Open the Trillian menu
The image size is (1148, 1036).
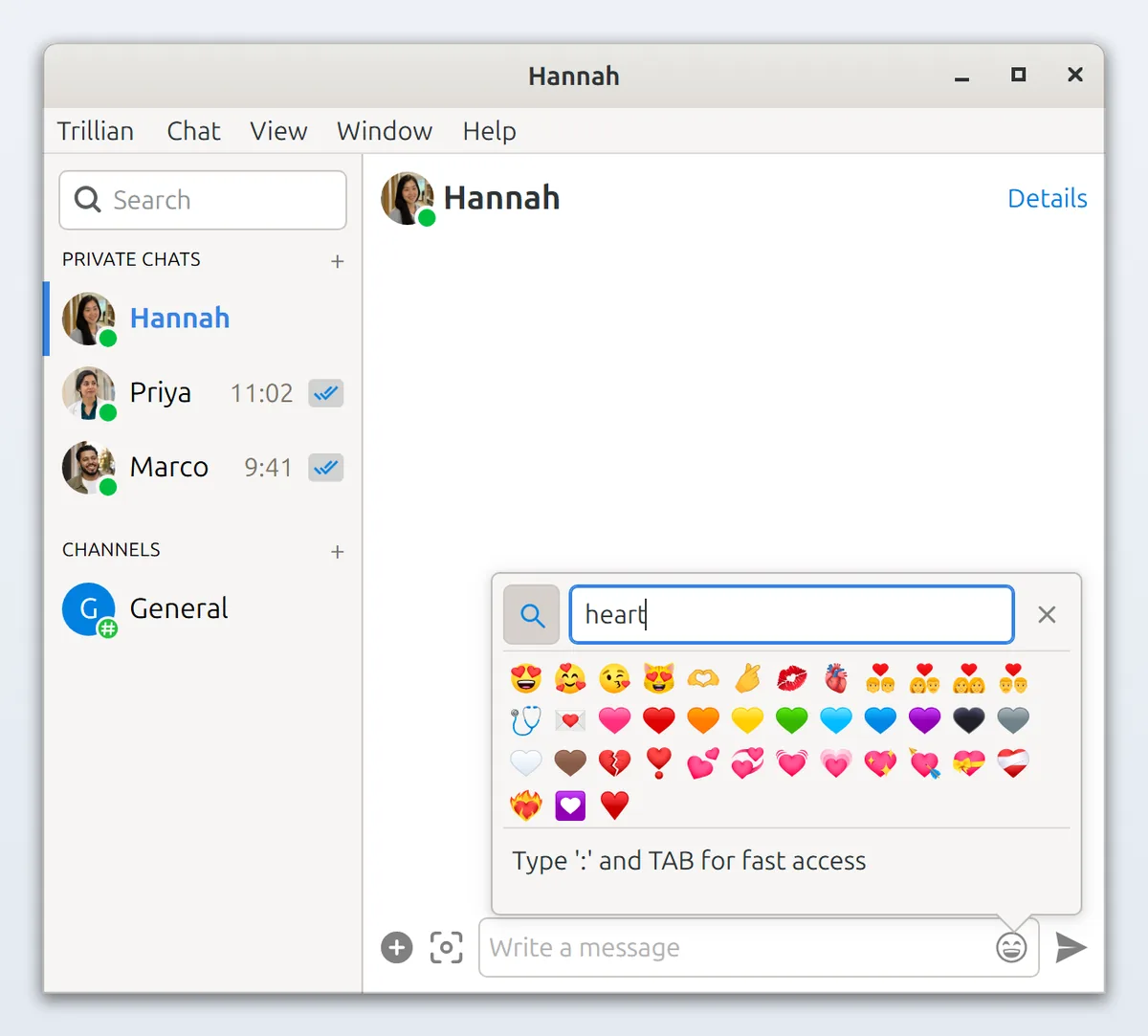click(96, 131)
